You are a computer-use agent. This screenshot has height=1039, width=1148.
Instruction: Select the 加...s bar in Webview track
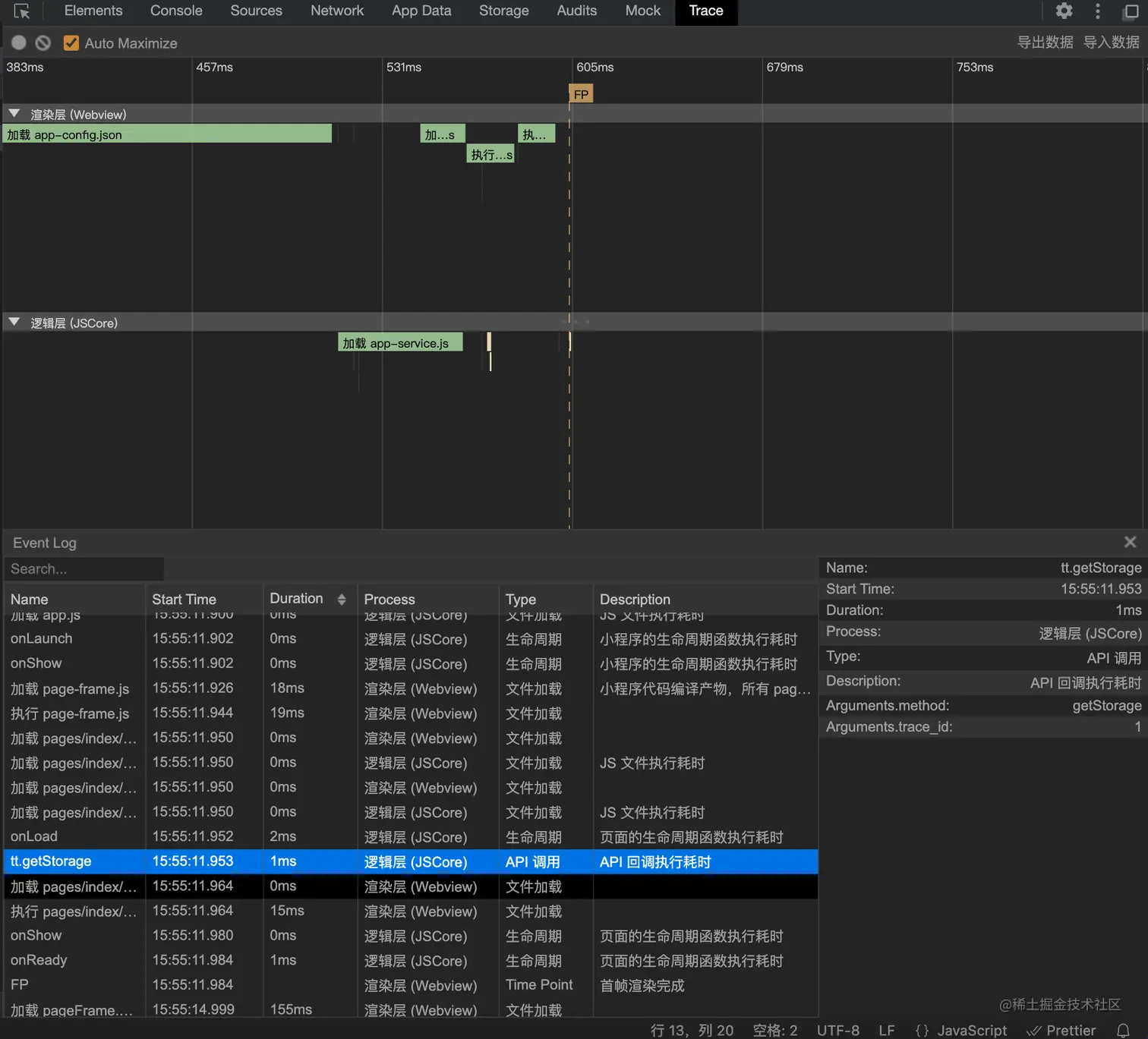point(443,134)
